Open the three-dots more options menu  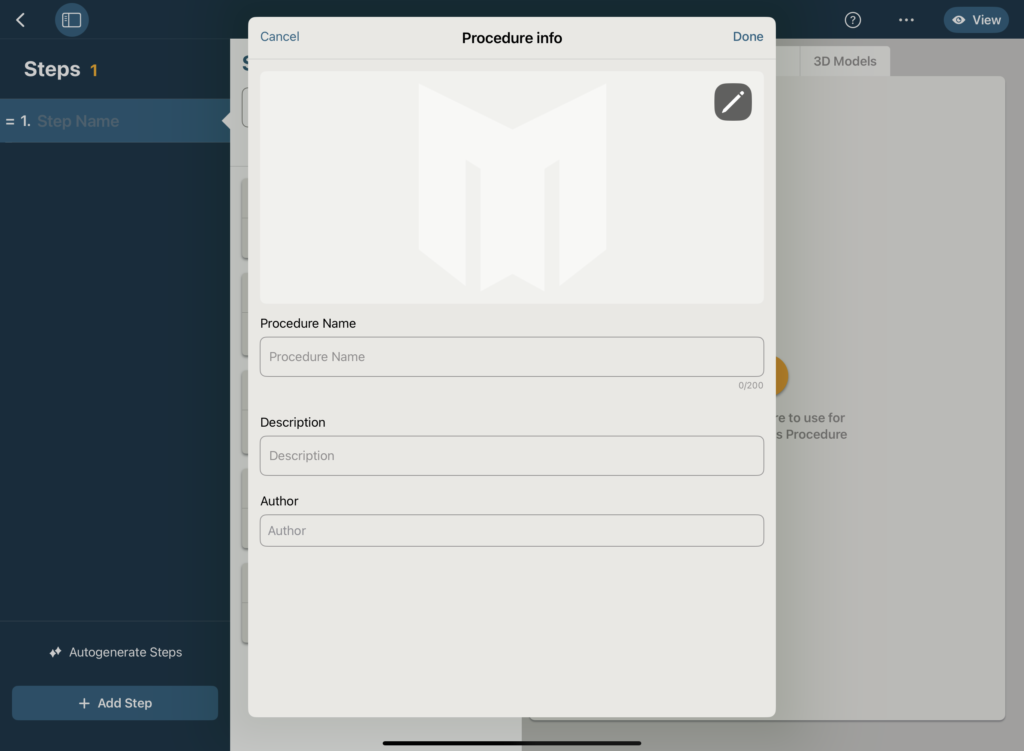click(906, 20)
